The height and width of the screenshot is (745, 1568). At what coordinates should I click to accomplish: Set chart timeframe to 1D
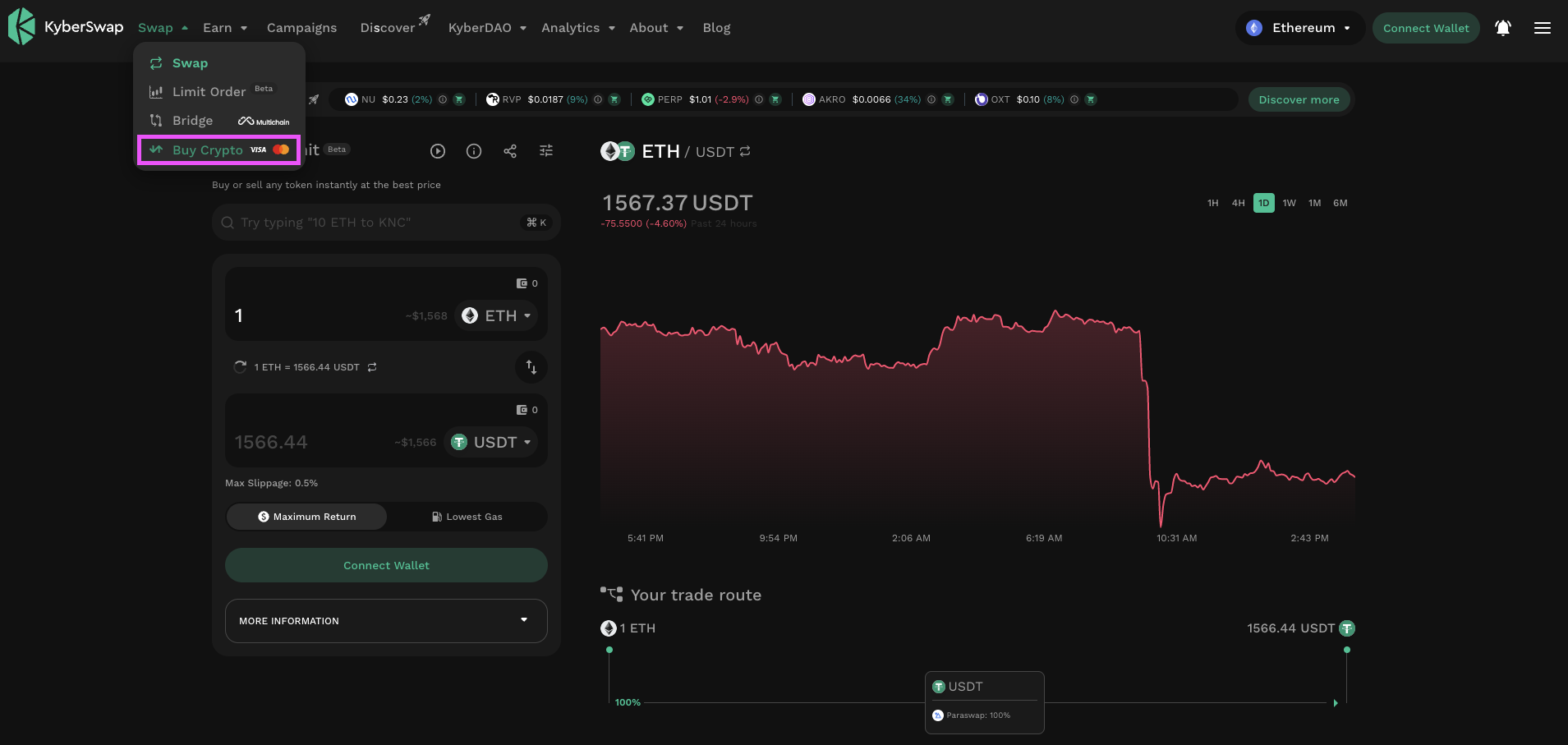pos(1264,203)
